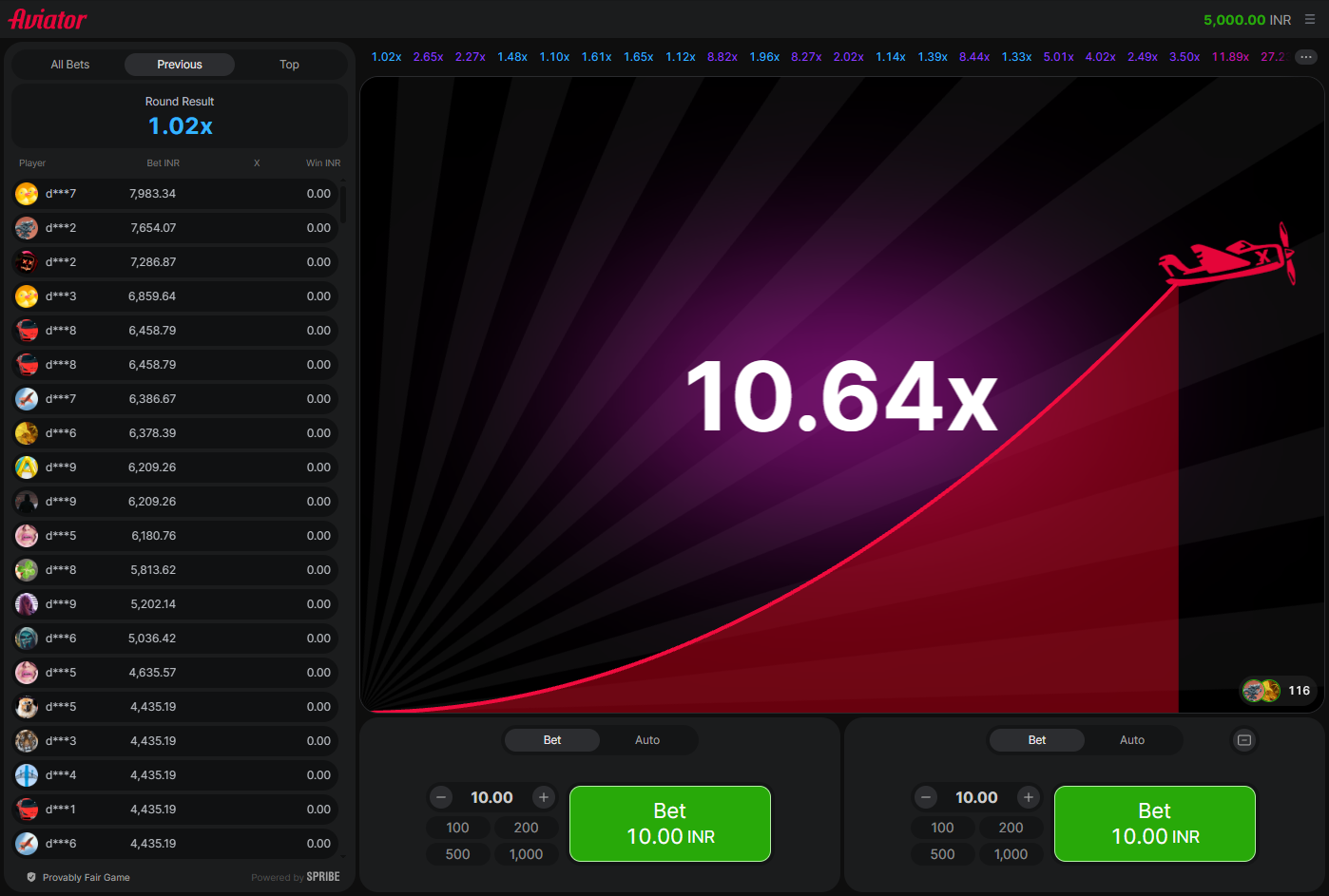Increase the bet amount in right bet panel

(1029, 797)
